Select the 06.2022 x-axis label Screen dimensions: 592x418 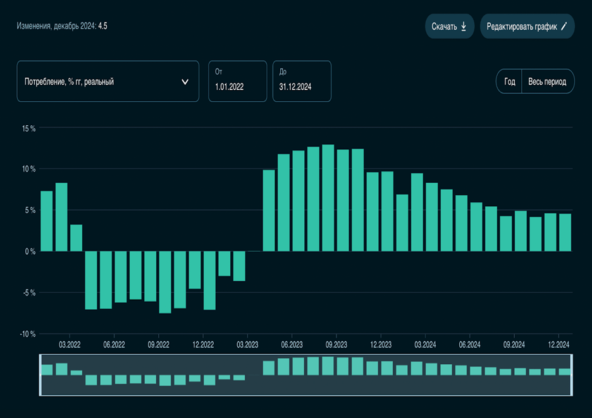point(114,344)
